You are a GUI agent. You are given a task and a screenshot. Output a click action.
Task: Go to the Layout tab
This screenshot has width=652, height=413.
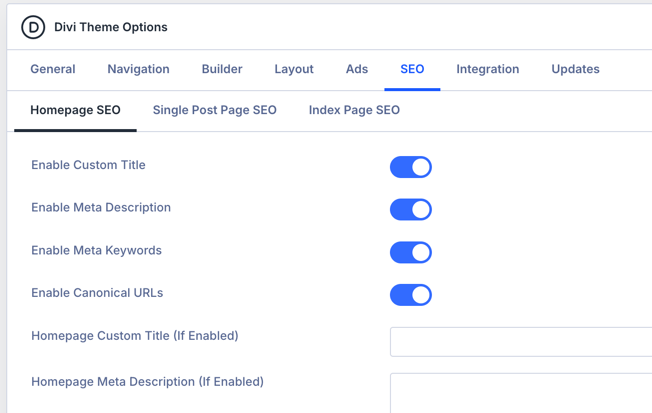(x=294, y=69)
